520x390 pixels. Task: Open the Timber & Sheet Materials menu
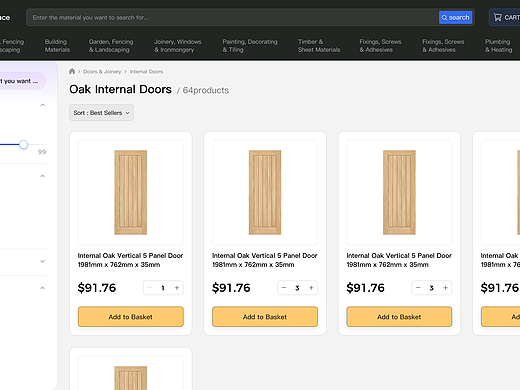tap(319, 46)
